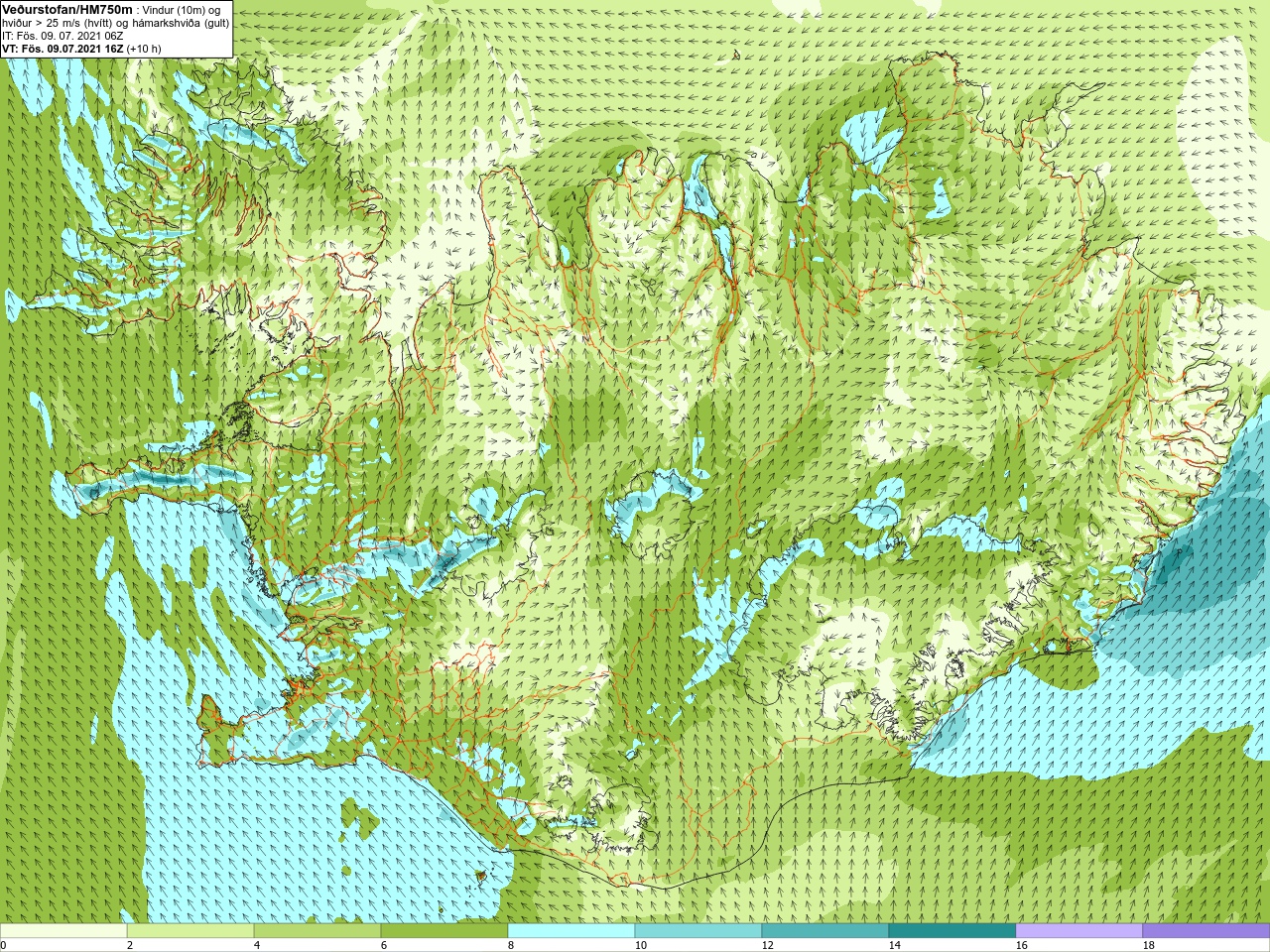This screenshot has height=952, width=1270.
Task: Click the 'Veðurstofan/HM750m' title text
Action: [x=67, y=9]
